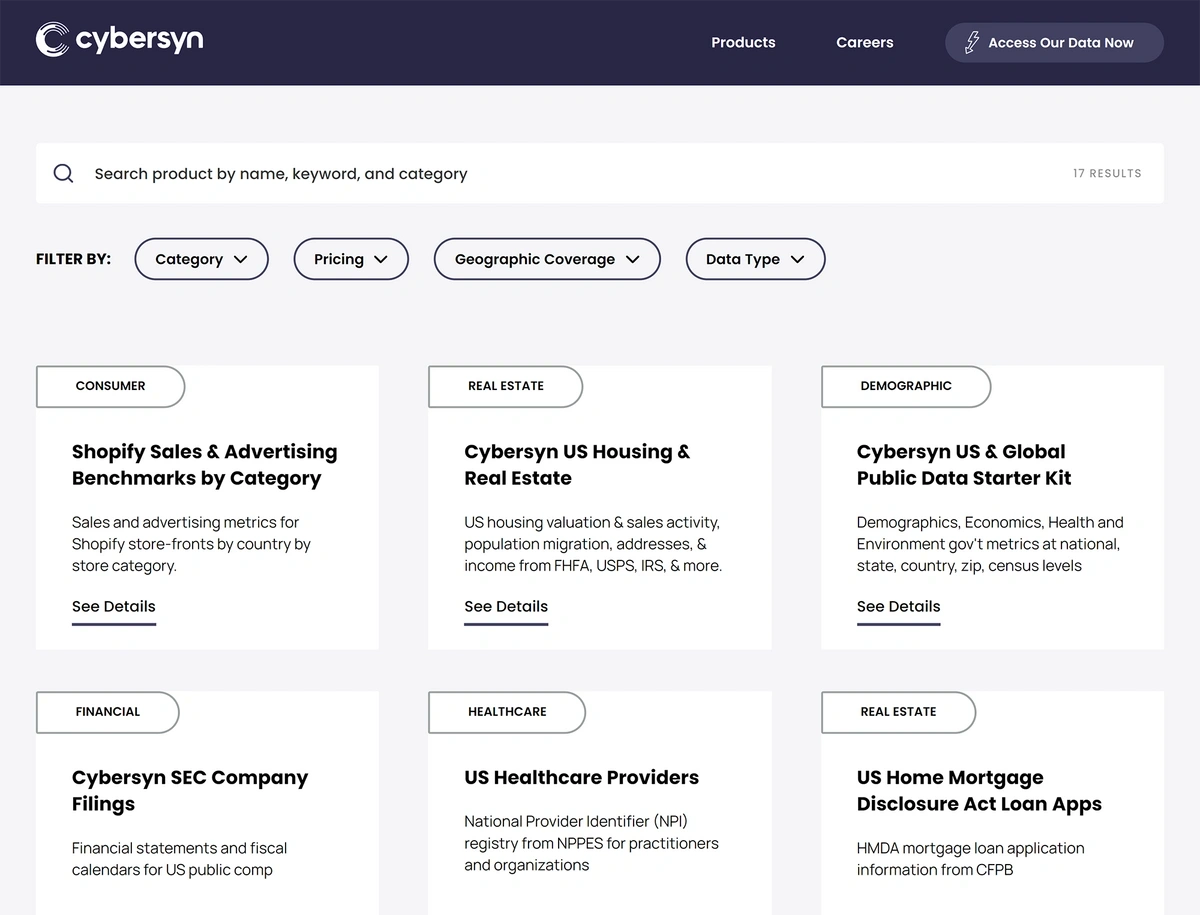Screen dimensions: 1200x915
Task: Click the 17 RESULTS counter text
Action: (x=1107, y=173)
